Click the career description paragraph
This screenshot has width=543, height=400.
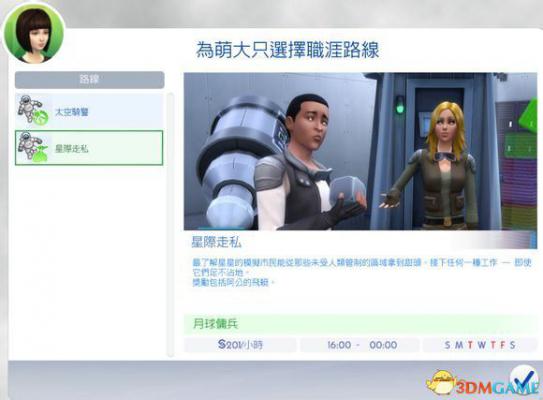pos(362,273)
